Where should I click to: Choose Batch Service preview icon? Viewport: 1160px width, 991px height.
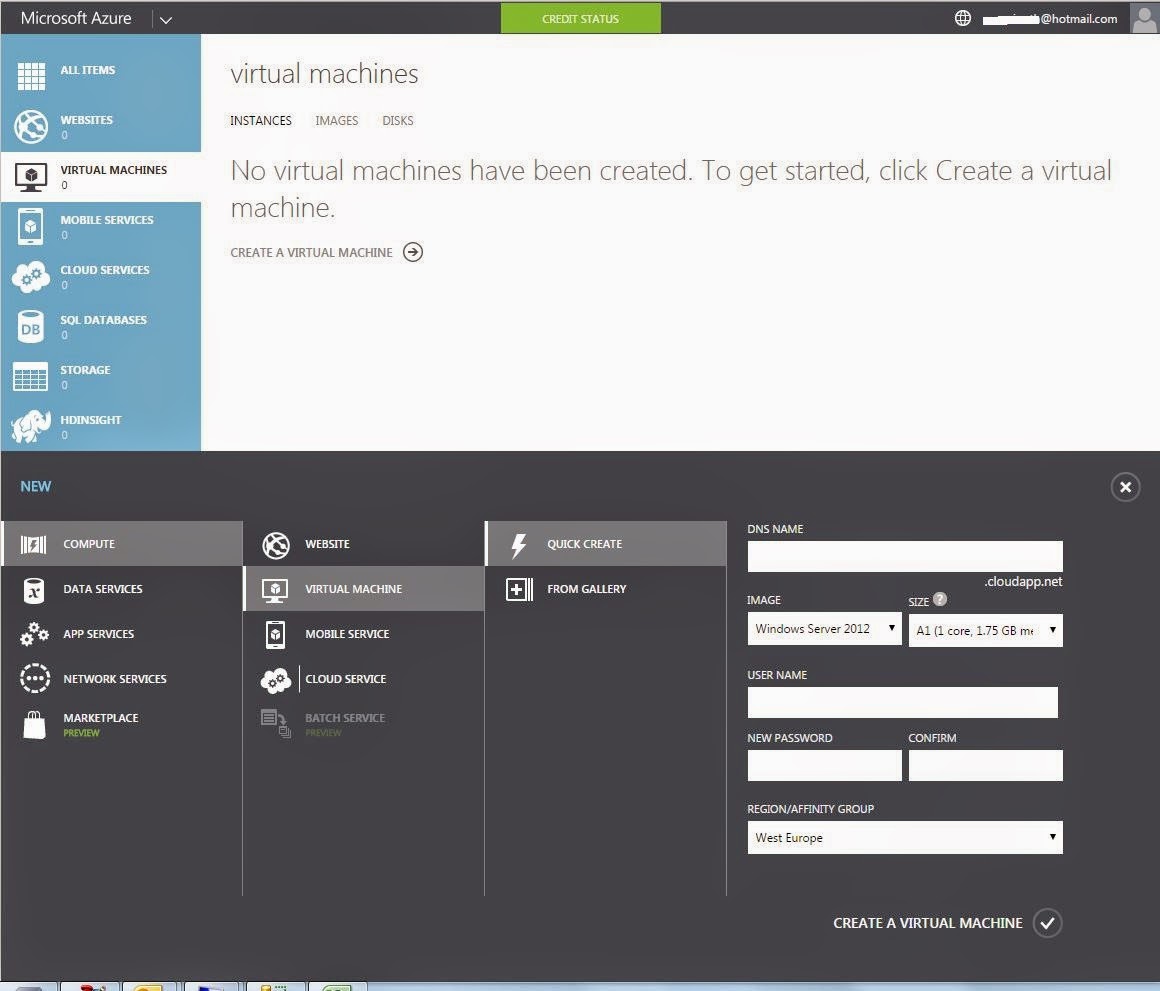pyautogui.click(x=275, y=723)
